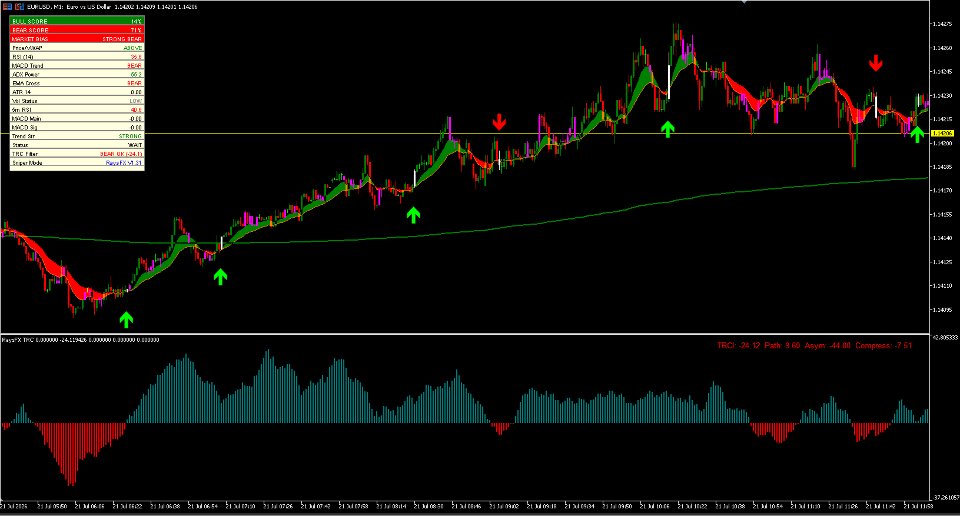This screenshot has height=516, width=960.
Task: Click the latest green buy arrow signal
Action: (x=916, y=134)
